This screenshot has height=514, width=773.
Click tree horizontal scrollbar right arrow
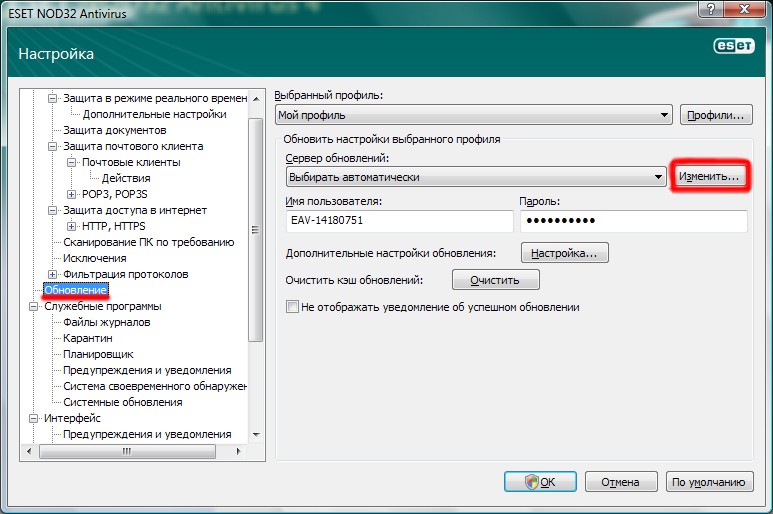[x=238, y=451]
